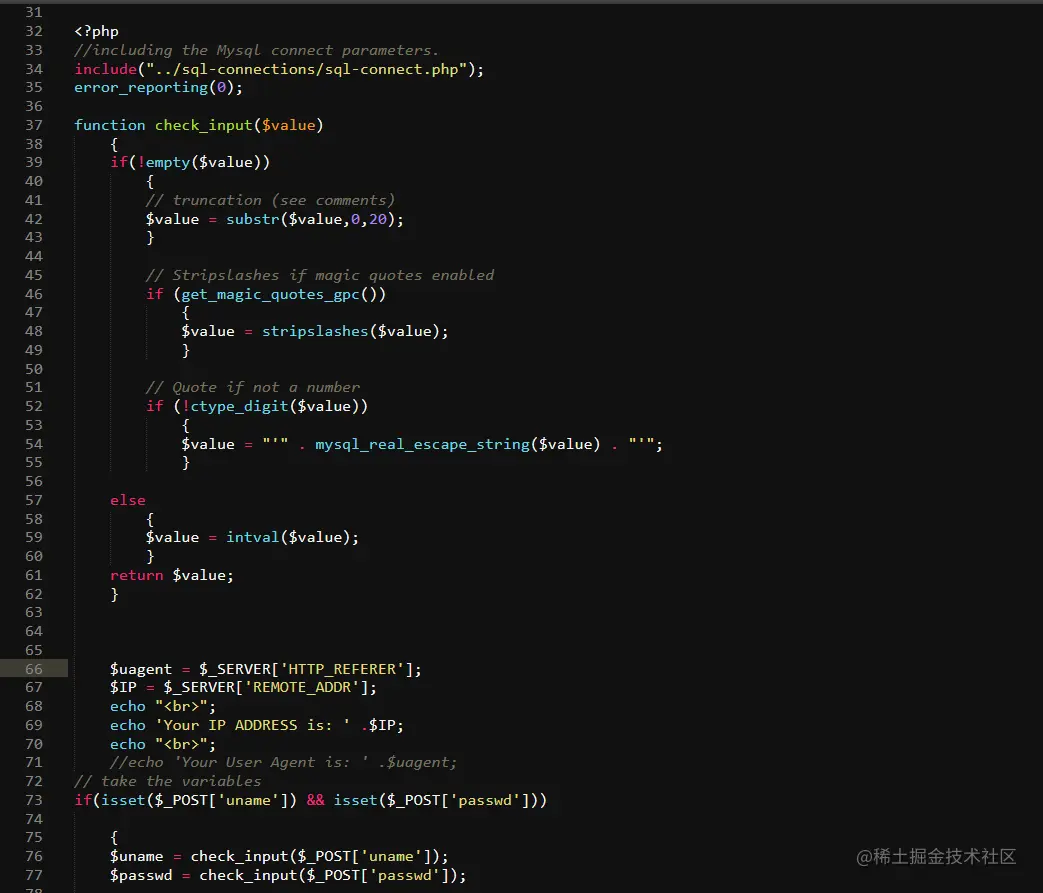Click isset($_POST['passwd']) on line 73
The height and width of the screenshot is (893, 1043).
[436, 801]
